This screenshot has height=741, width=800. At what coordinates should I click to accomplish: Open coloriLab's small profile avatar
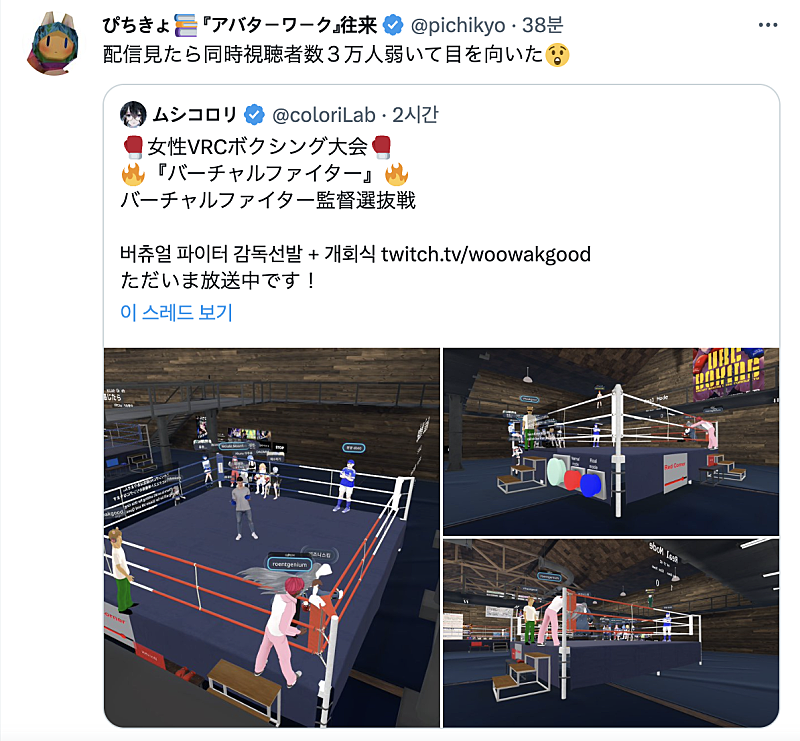(x=133, y=114)
